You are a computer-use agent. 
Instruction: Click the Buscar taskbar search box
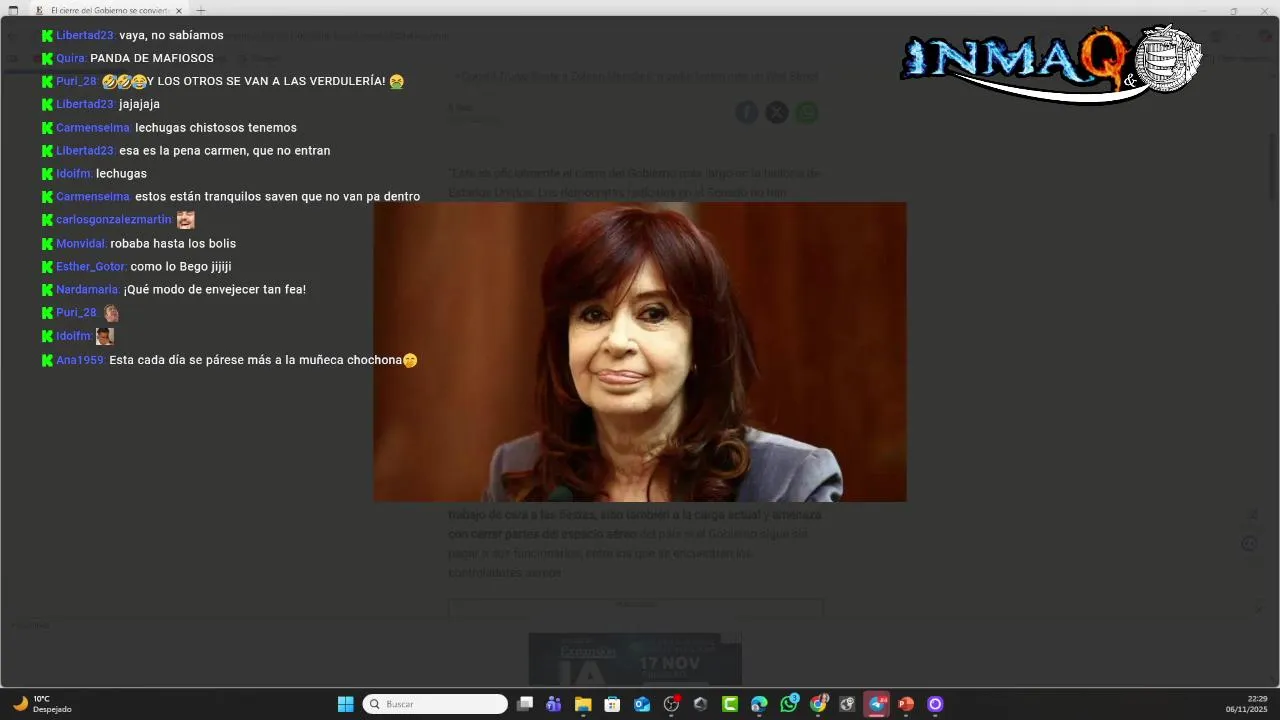435,704
